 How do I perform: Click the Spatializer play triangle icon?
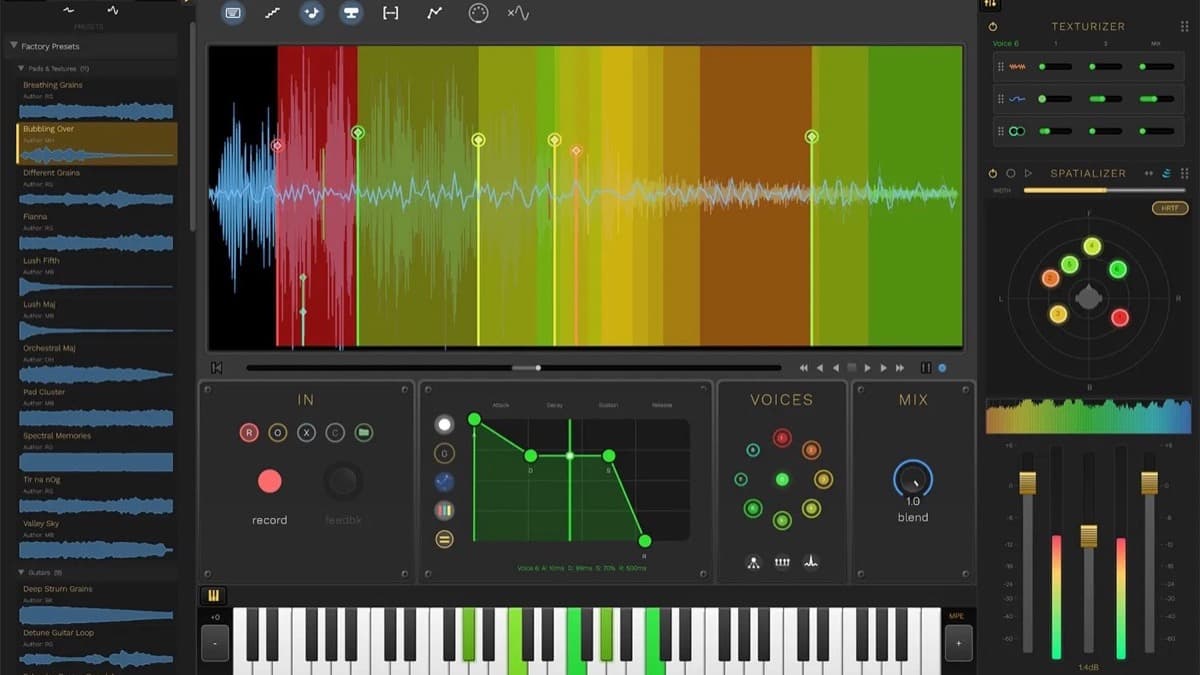[1028, 173]
